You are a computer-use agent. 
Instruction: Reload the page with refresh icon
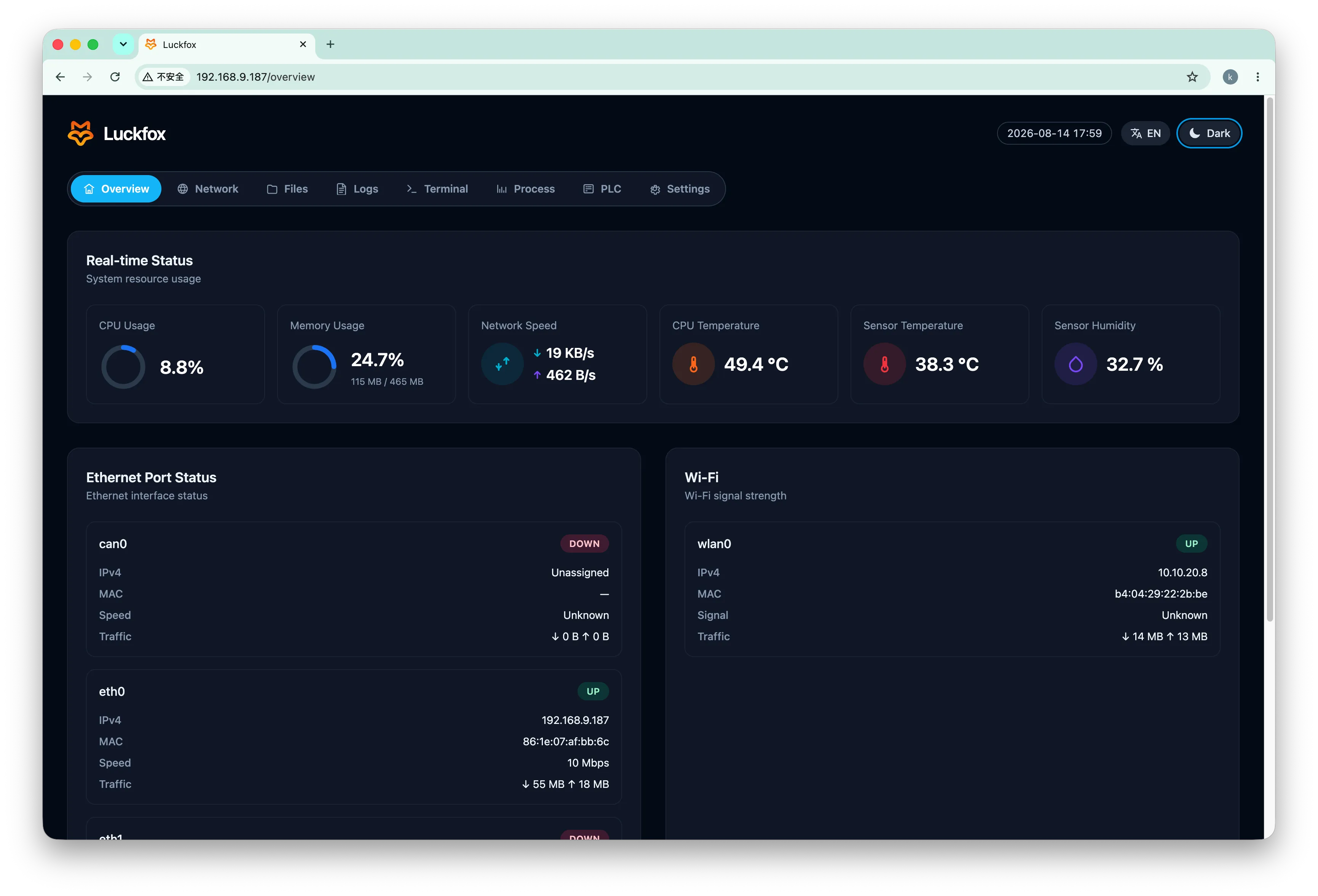[115, 77]
